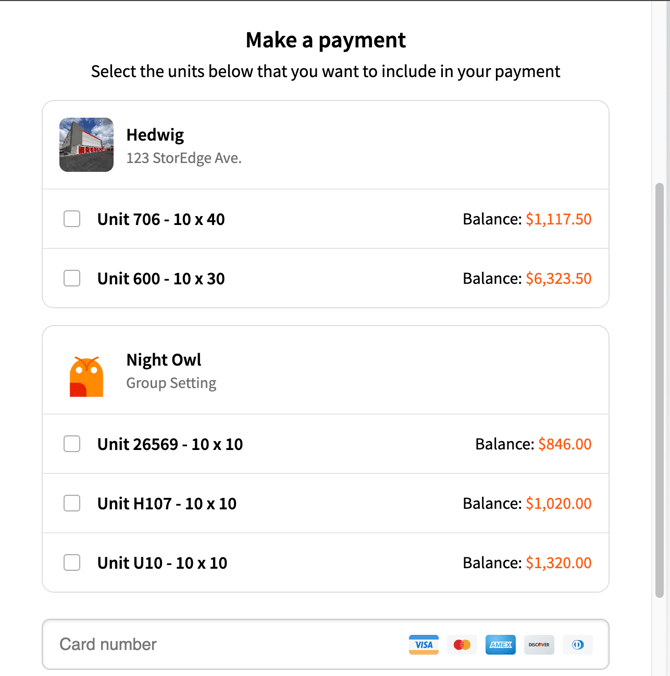This screenshot has height=676, width=670.
Task: Click the Night Owl facility name
Action: [x=164, y=360]
